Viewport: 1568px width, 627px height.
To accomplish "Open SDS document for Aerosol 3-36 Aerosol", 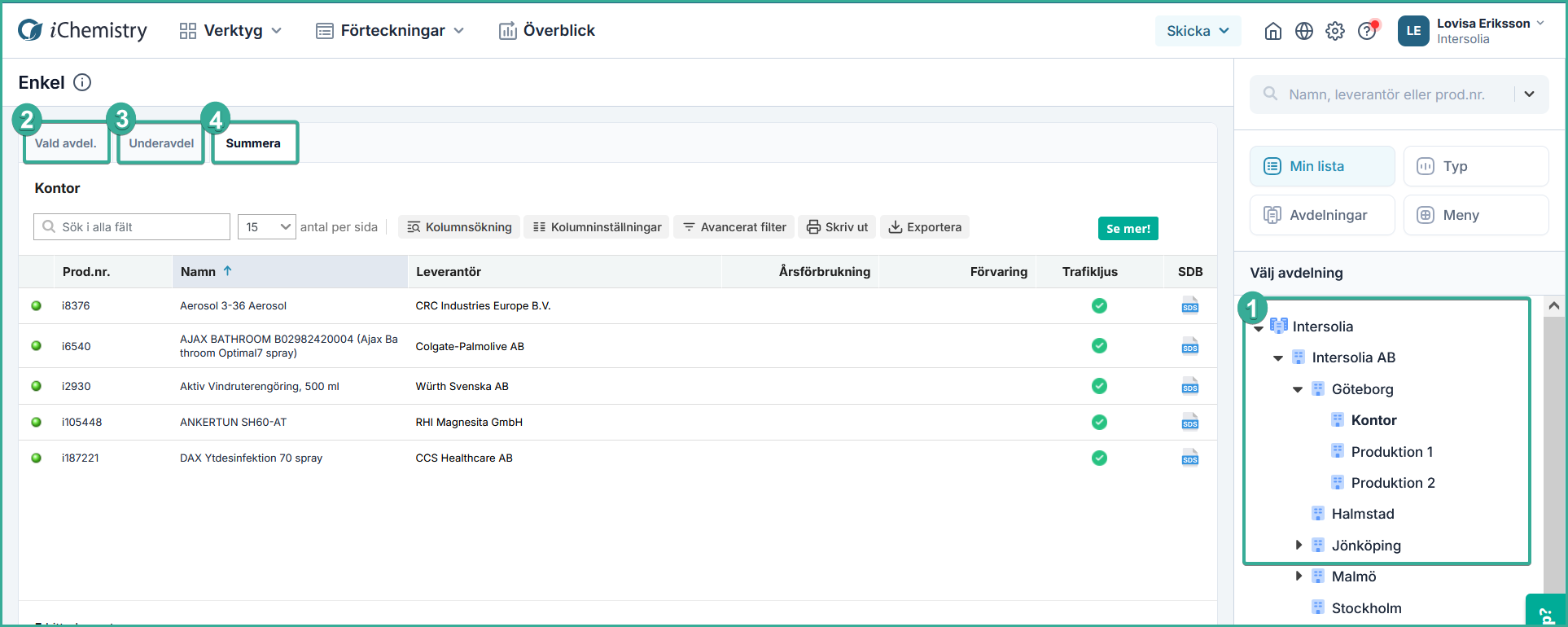I will 1190,305.
